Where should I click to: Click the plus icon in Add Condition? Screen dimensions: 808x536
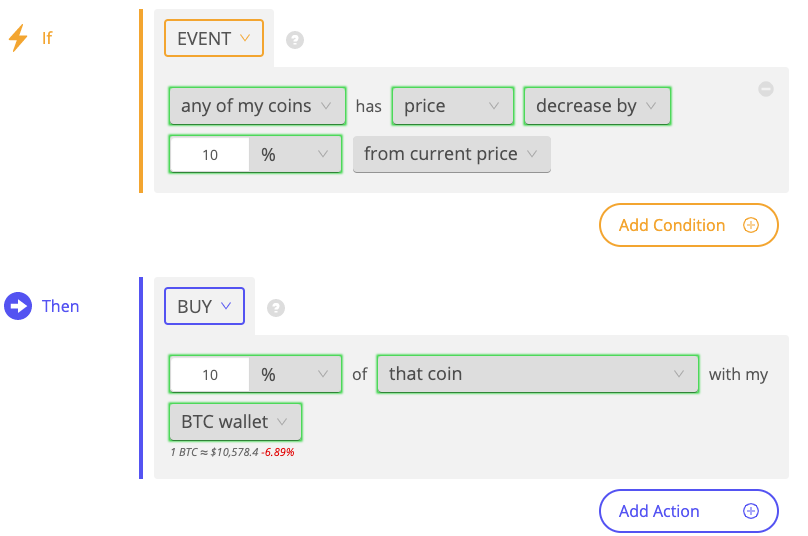tap(751, 225)
